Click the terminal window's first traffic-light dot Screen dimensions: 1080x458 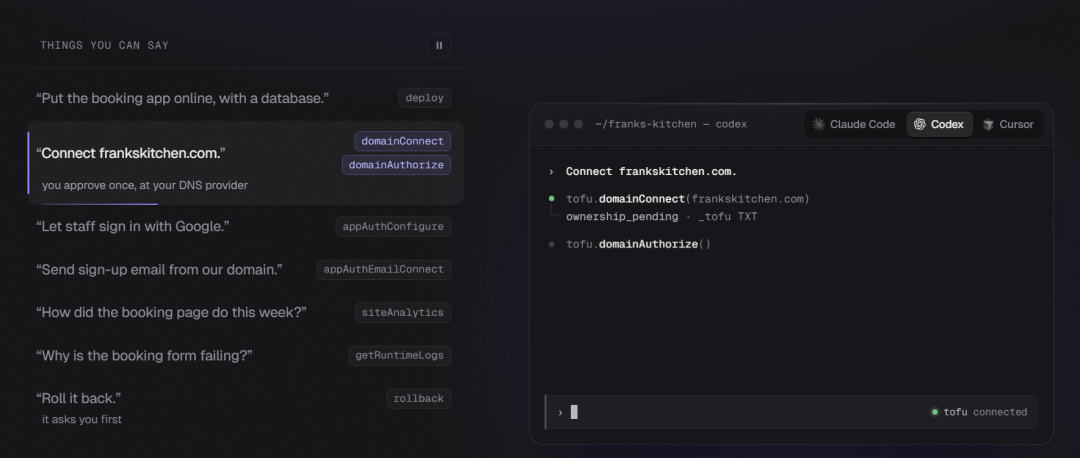549,124
